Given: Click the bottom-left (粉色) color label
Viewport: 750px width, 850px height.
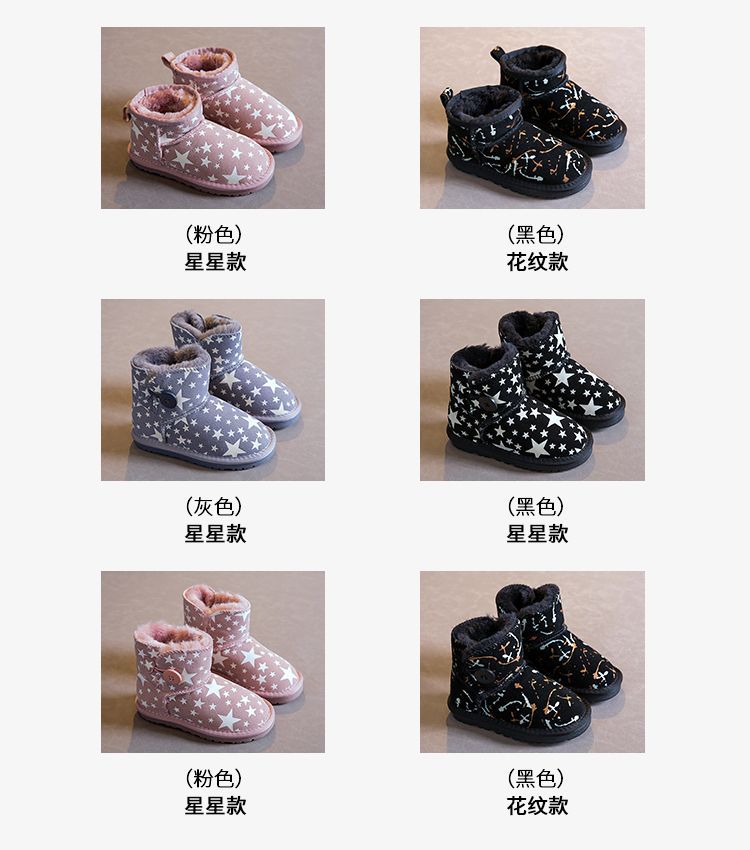Looking at the screenshot, I should click(214, 778).
